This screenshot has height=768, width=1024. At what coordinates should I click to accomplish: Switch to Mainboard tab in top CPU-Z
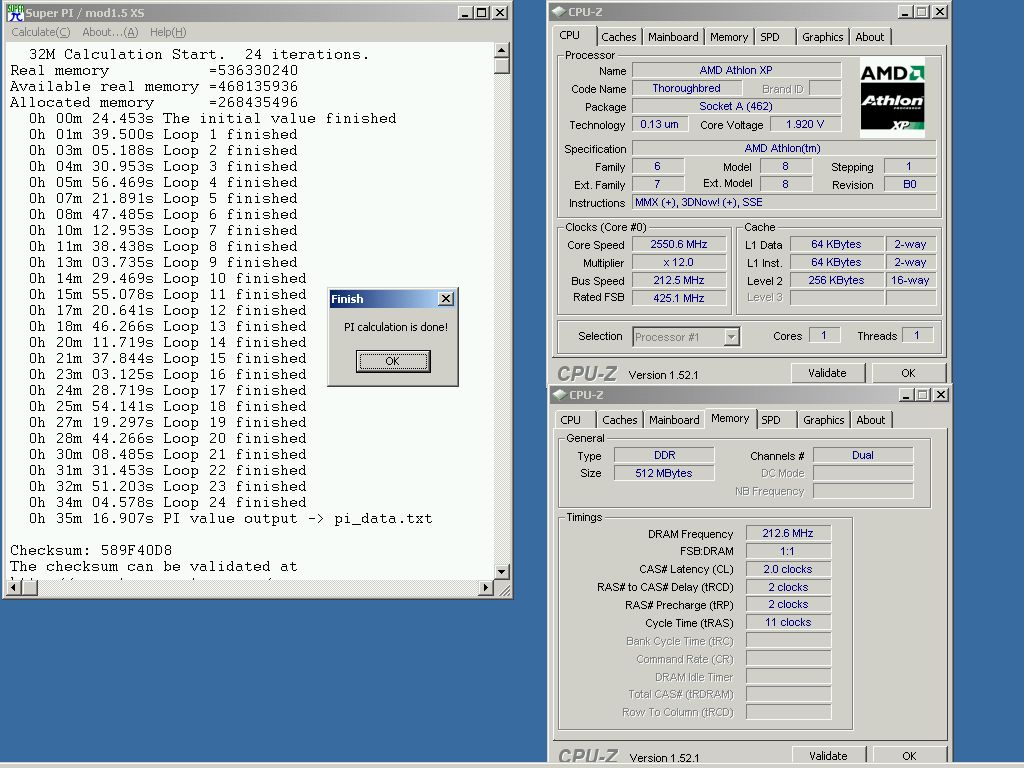pos(673,37)
